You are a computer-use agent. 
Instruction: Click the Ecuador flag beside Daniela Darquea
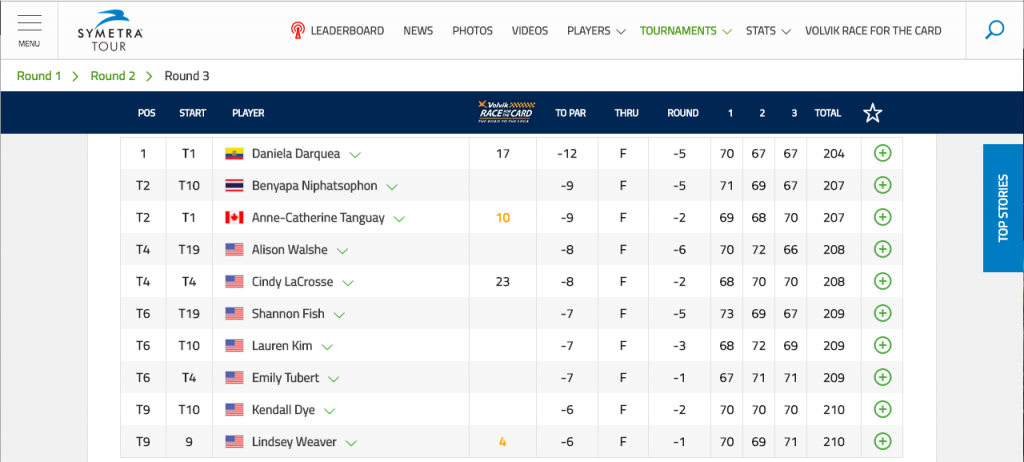[234, 154]
